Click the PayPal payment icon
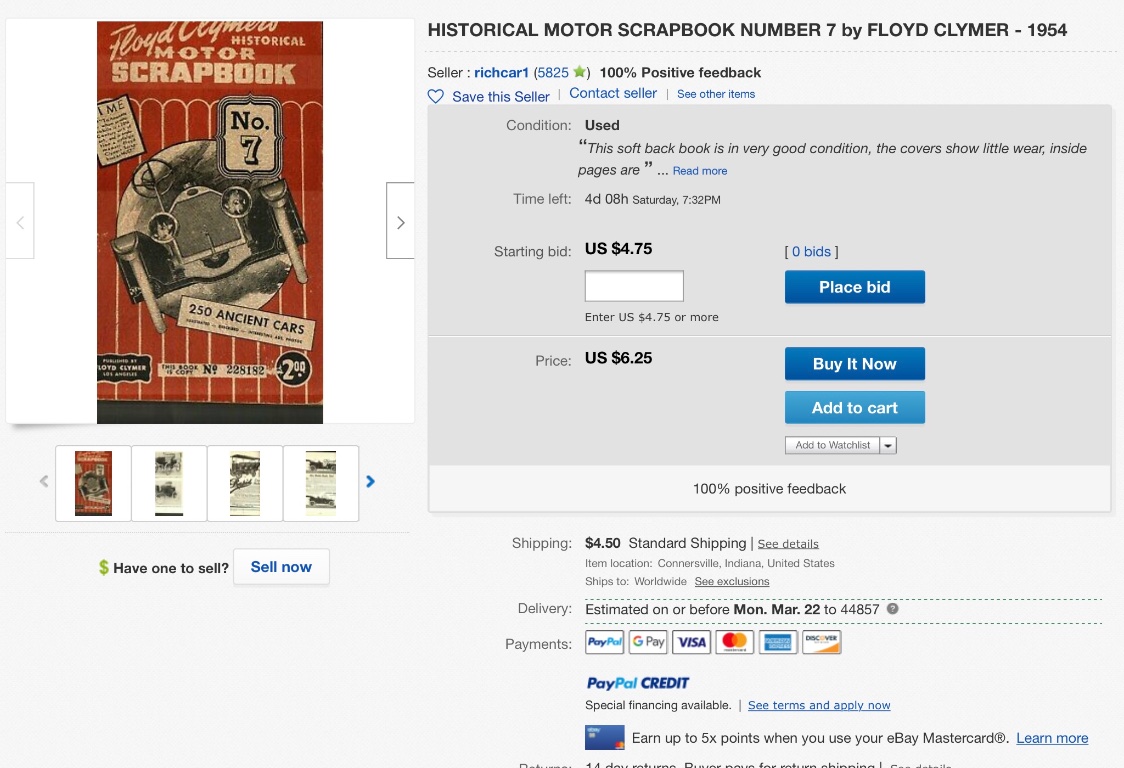The height and width of the screenshot is (768, 1124). (605, 642)
